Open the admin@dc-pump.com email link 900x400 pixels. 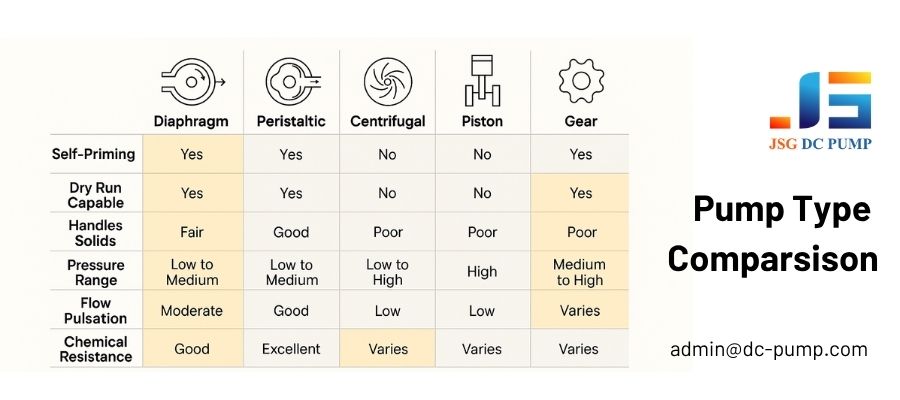click(x=769, y=349)
